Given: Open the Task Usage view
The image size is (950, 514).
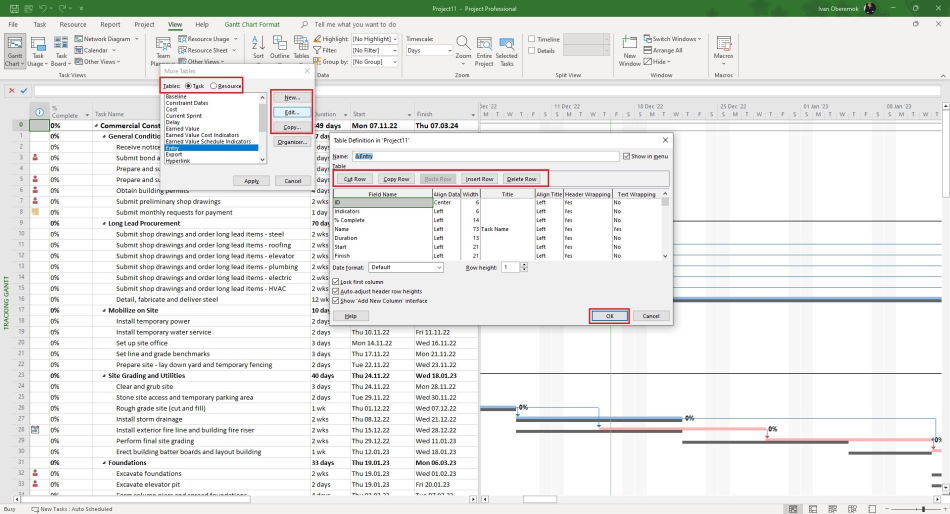Looking at the screenshot, I should click(38, 51).
